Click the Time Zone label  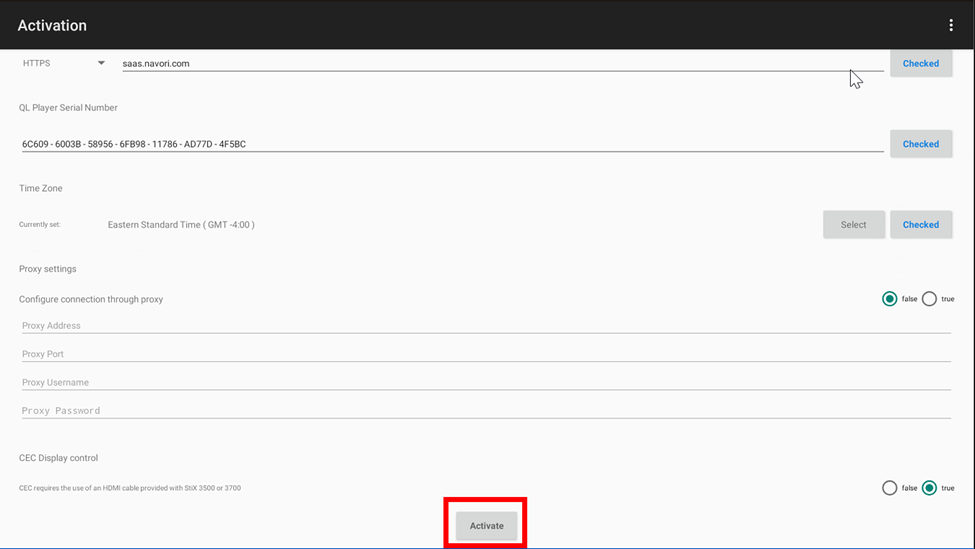pyautogui.click(x=40, y=188)
